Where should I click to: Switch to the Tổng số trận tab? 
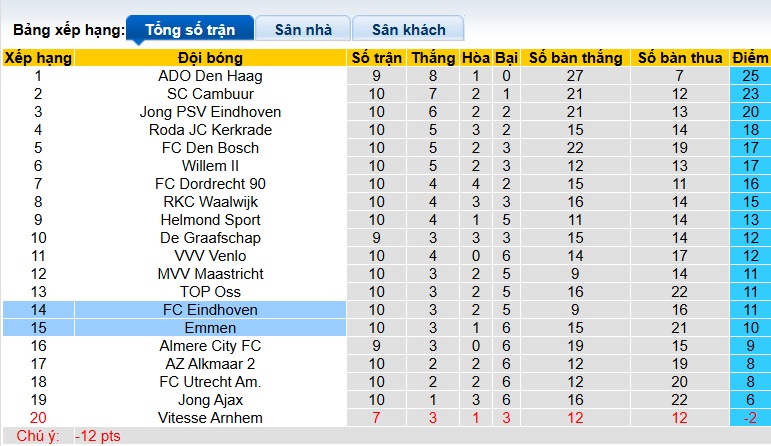[190, 29]
